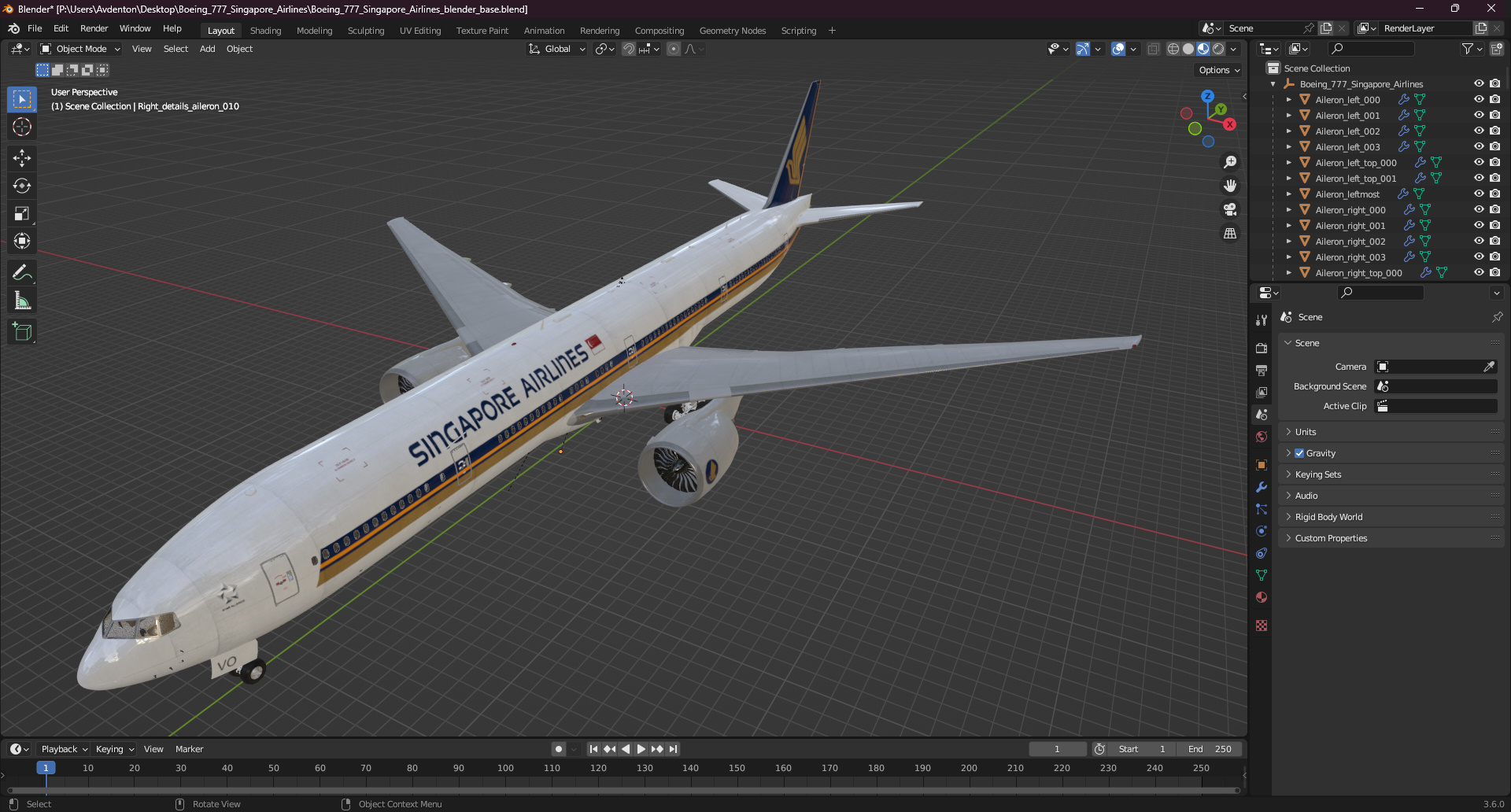
Task: Open the Particles properties tab
Action: pyautogui.click(x=1262, y=509)
